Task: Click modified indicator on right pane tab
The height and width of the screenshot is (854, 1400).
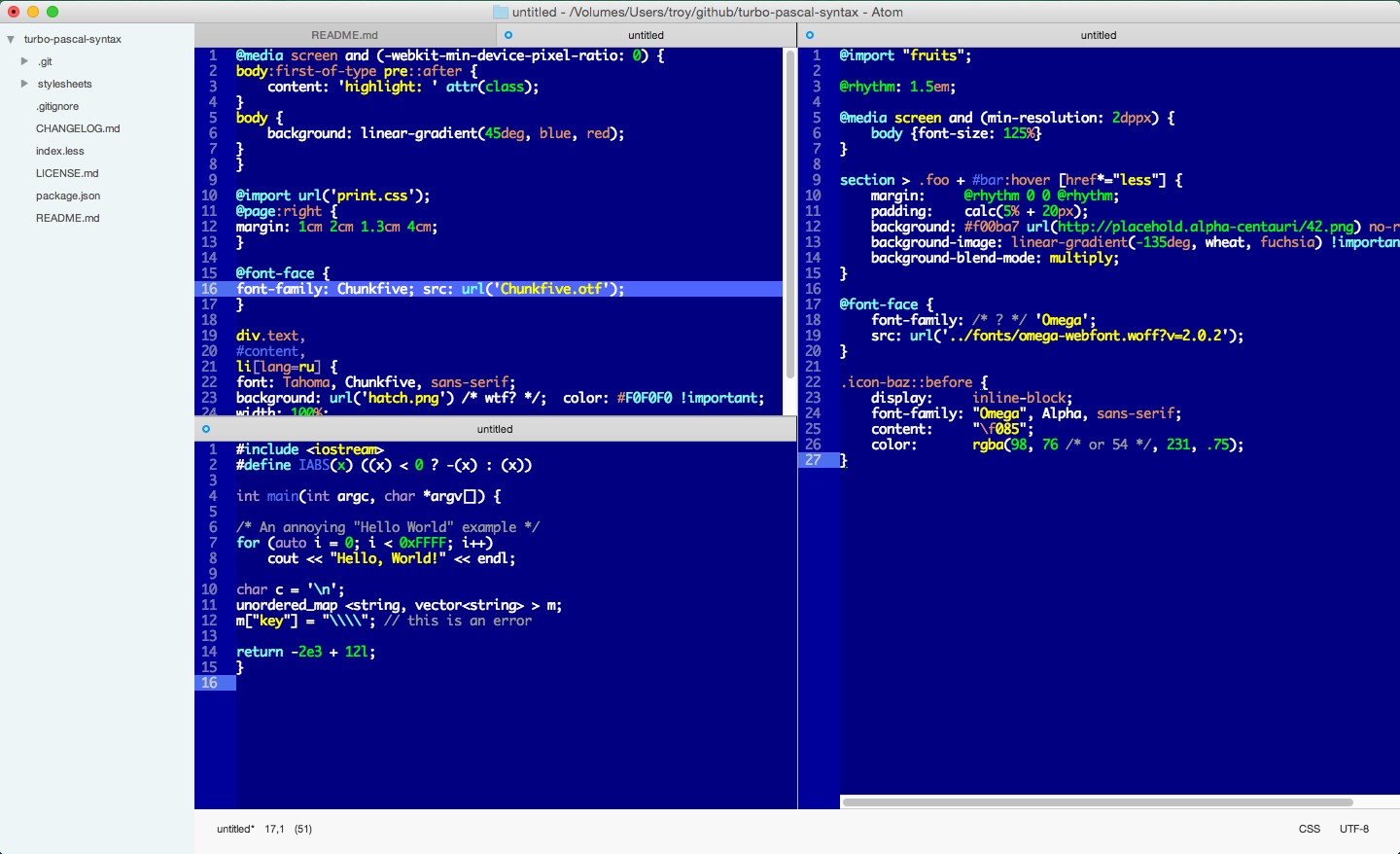Action: pyautogui.click(x=810, y=35)
